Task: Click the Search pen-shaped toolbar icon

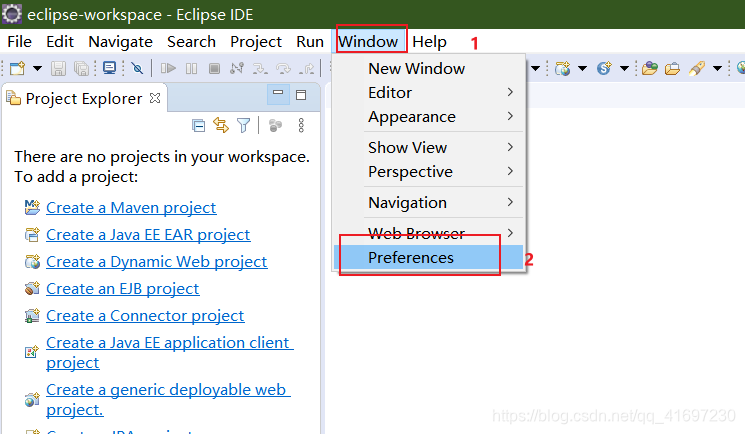Action: pos(696,68)
